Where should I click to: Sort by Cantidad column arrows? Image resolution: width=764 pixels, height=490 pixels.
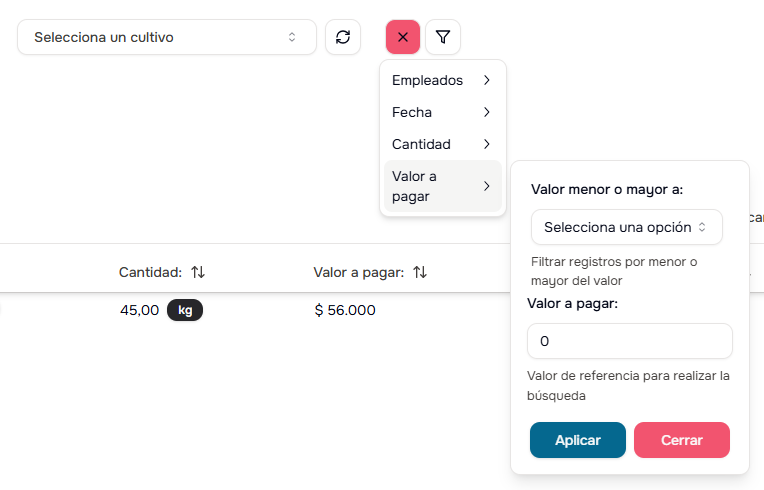pos(198,272)
